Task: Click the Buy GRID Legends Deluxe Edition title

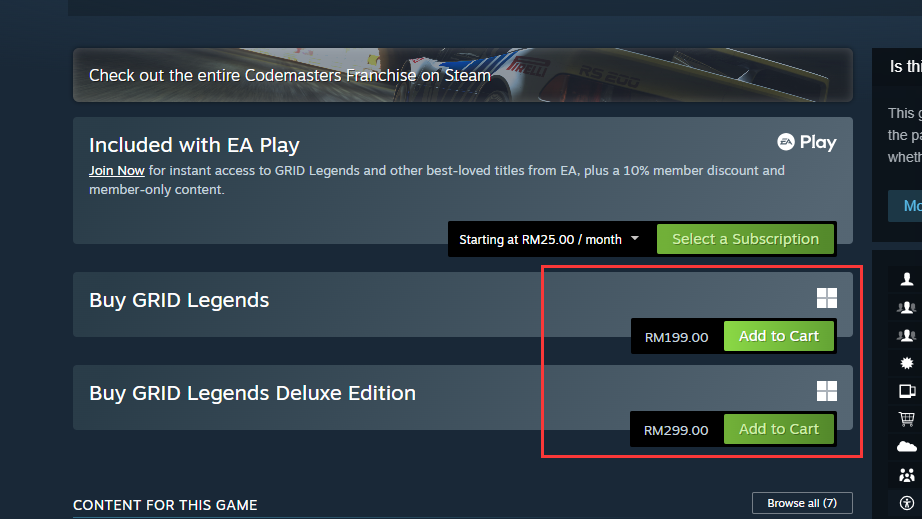Action: point(252,393)
